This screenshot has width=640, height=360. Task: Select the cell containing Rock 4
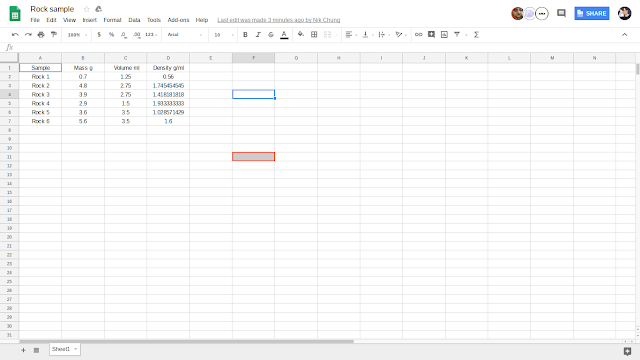(40, 103)
